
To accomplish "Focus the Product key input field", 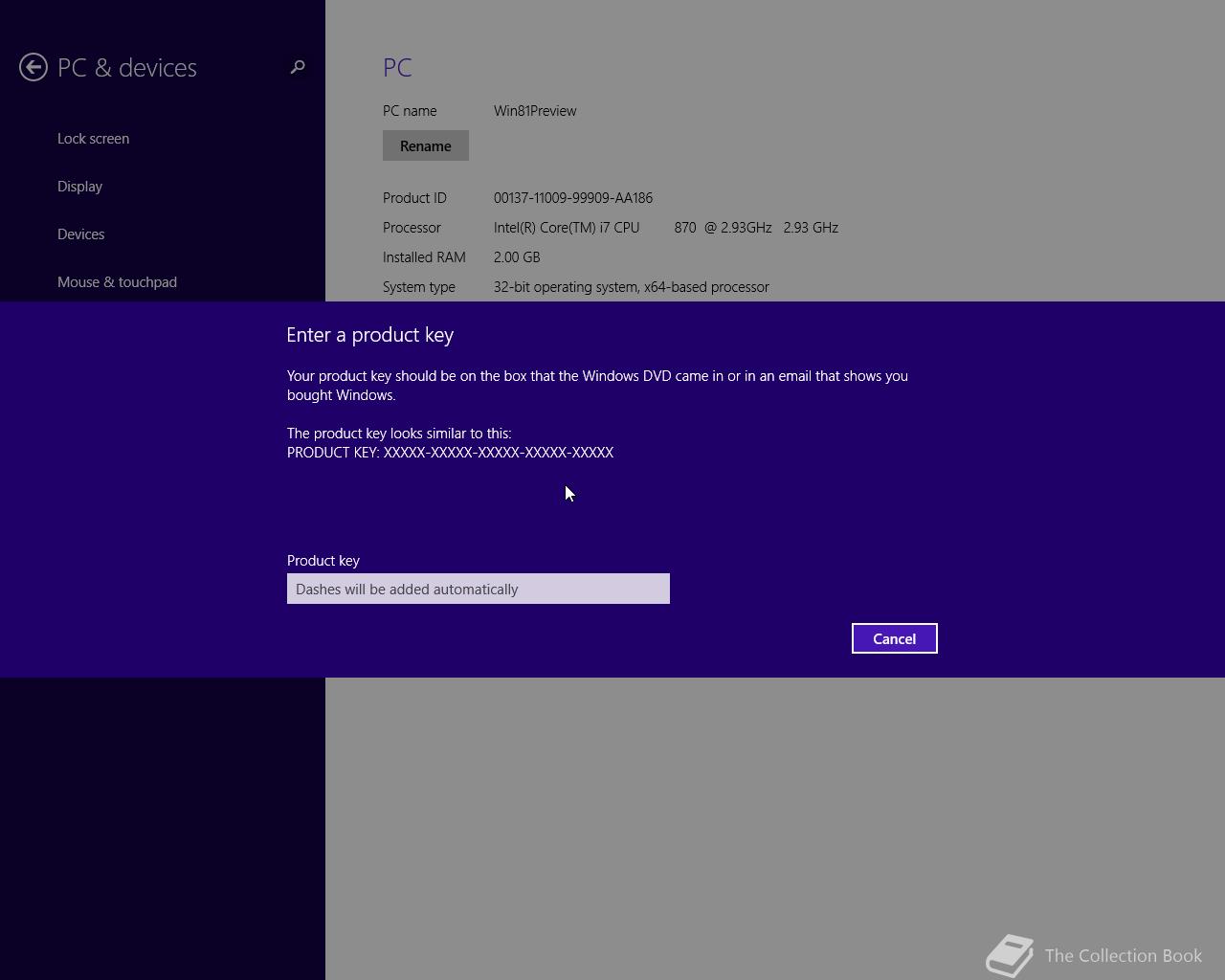I will [x=479, y=589].
